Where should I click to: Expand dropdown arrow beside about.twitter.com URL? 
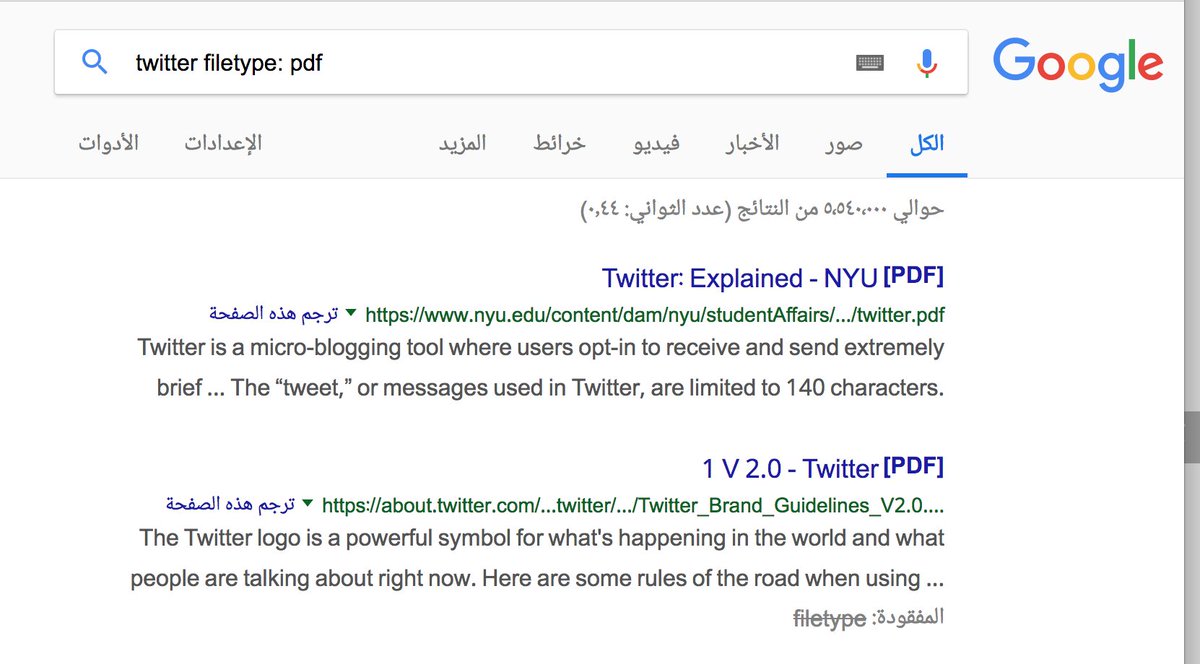tap(308, 503)
